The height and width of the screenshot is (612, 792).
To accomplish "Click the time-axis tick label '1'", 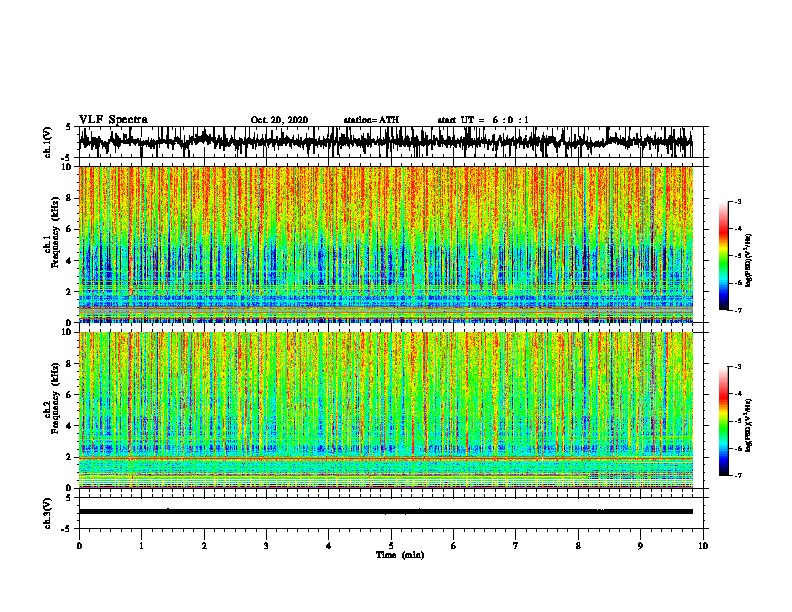I will click(x=141, y=546).
